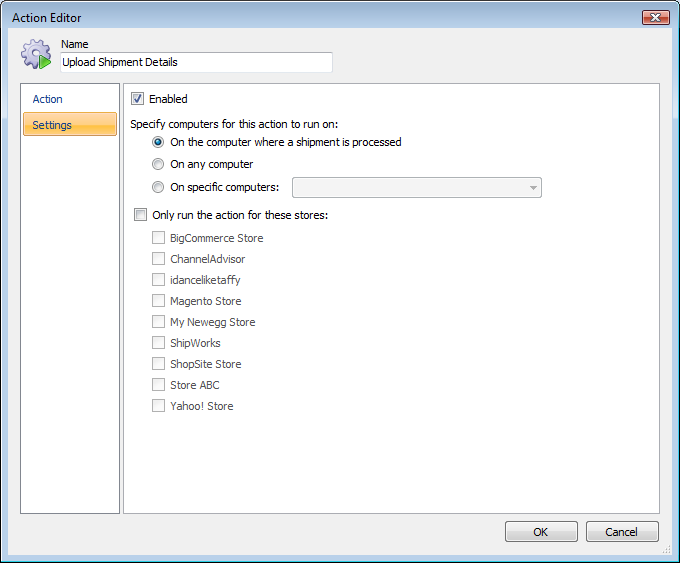Check the Yahoo! Store checkbox
680x563 pixels.
pyautogui.click(x=158, y=406)
